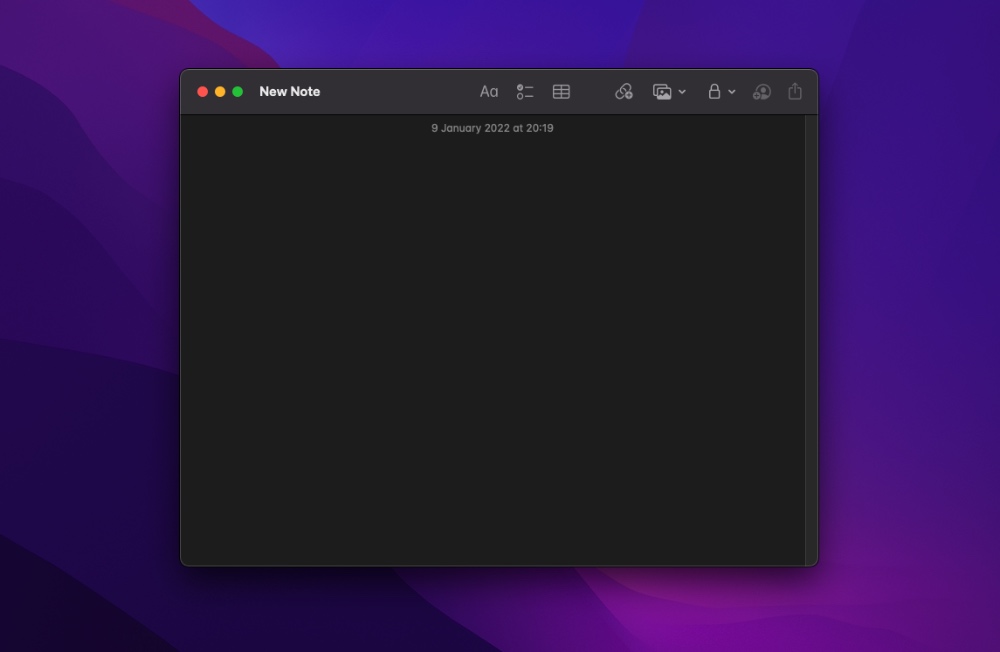Screen dimensions: 1000x652
Task: Click the add link icon
Action: click(x=624, y=92)
